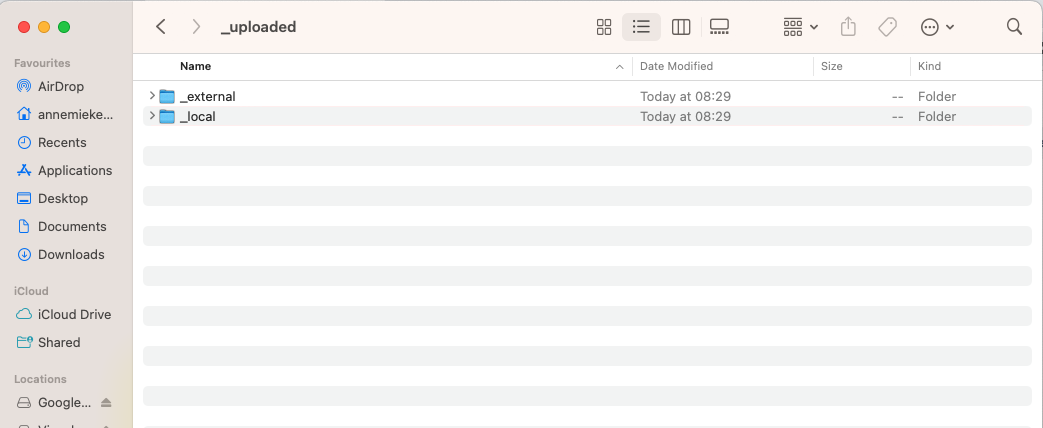The width and height of the screenshot is (1043, 428).
Task: Open iCloud Drive in sidebar
Action: [74, 314]
